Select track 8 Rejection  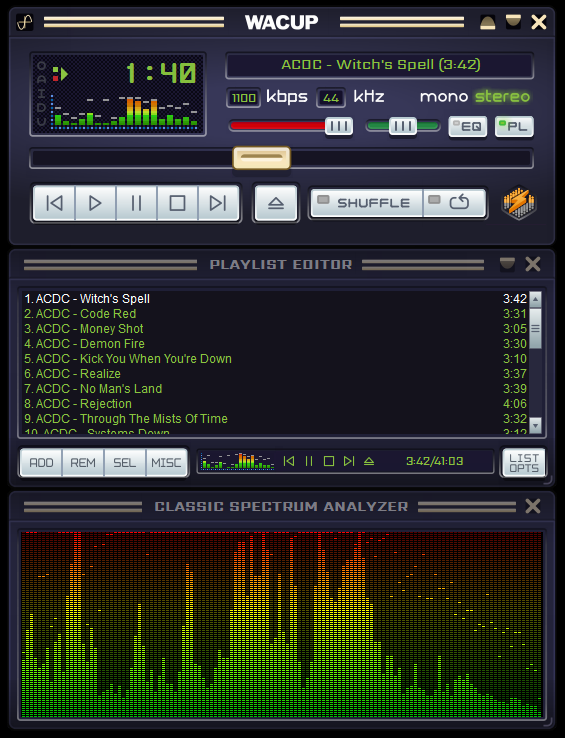[275, 404]
